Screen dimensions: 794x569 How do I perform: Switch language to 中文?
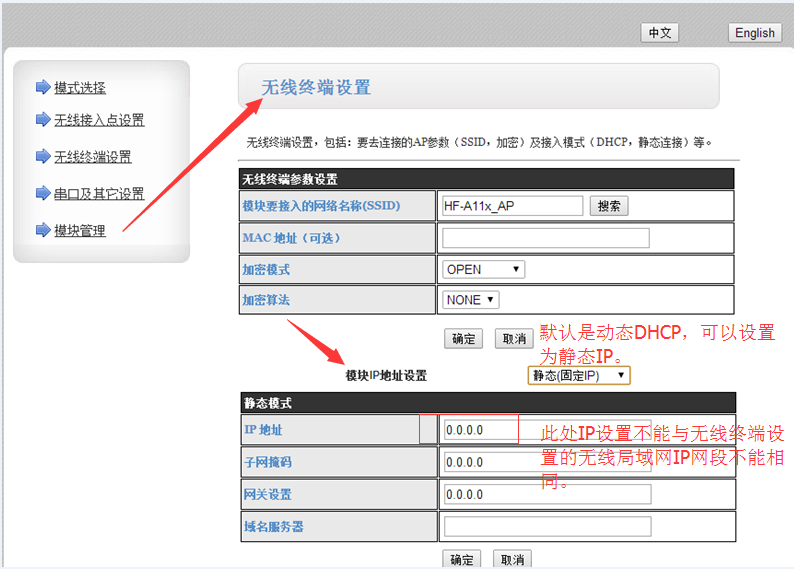(x=660, y=33)
